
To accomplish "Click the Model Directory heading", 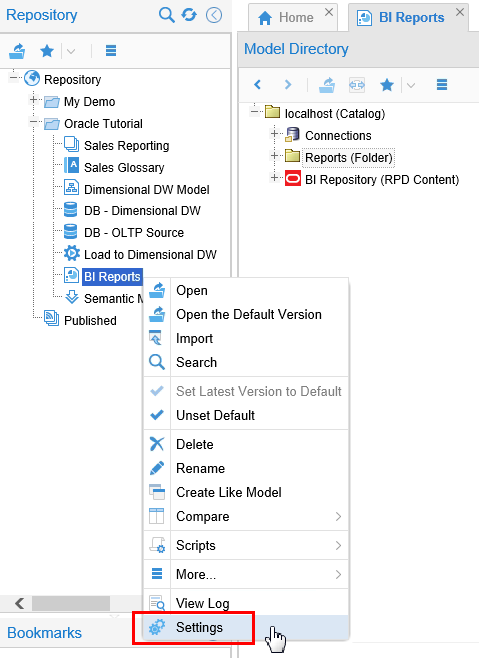I will point(296,49).
